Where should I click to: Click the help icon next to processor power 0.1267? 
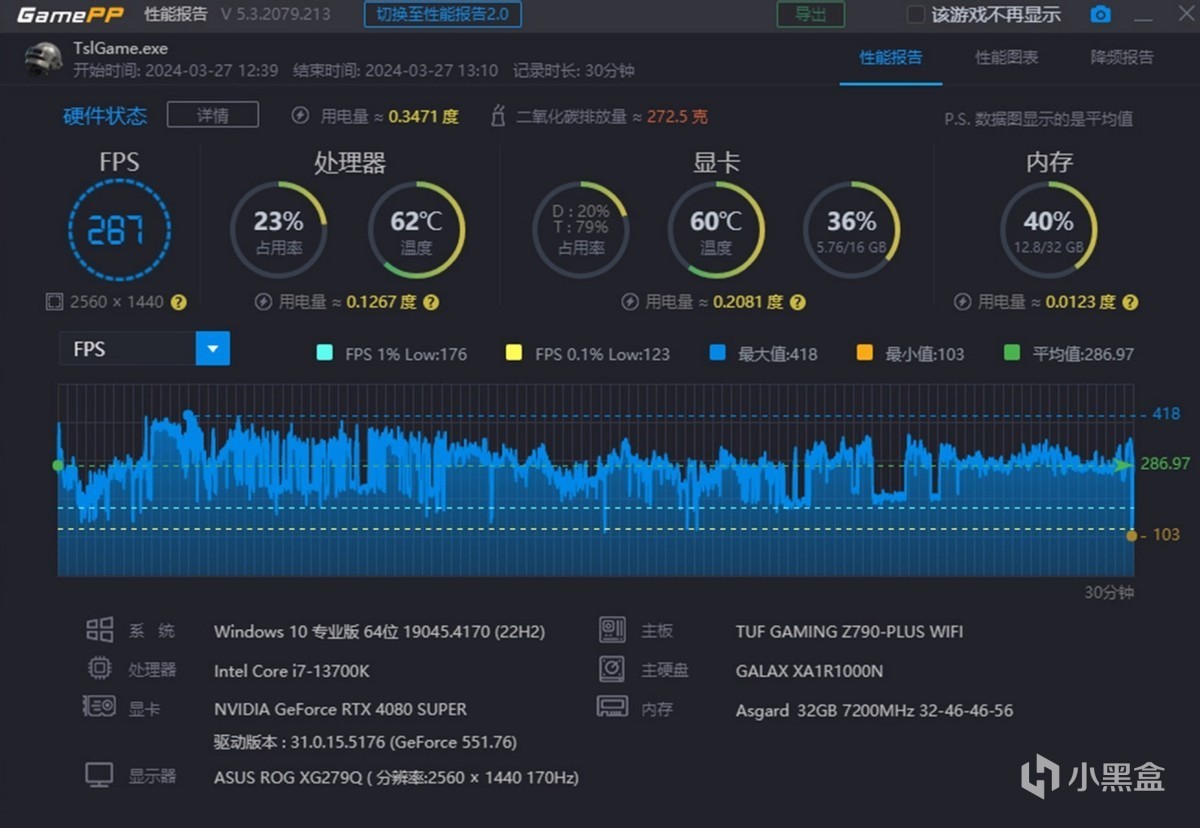[431, 302]
